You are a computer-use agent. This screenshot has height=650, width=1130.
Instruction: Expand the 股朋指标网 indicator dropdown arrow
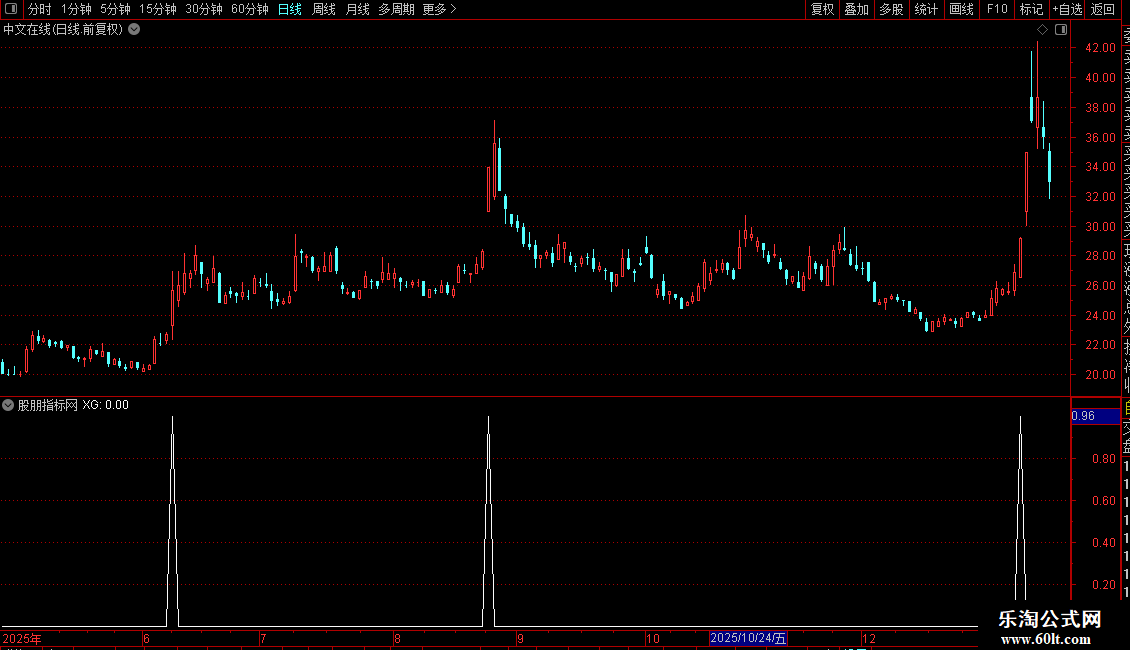[x=8, y=405]
